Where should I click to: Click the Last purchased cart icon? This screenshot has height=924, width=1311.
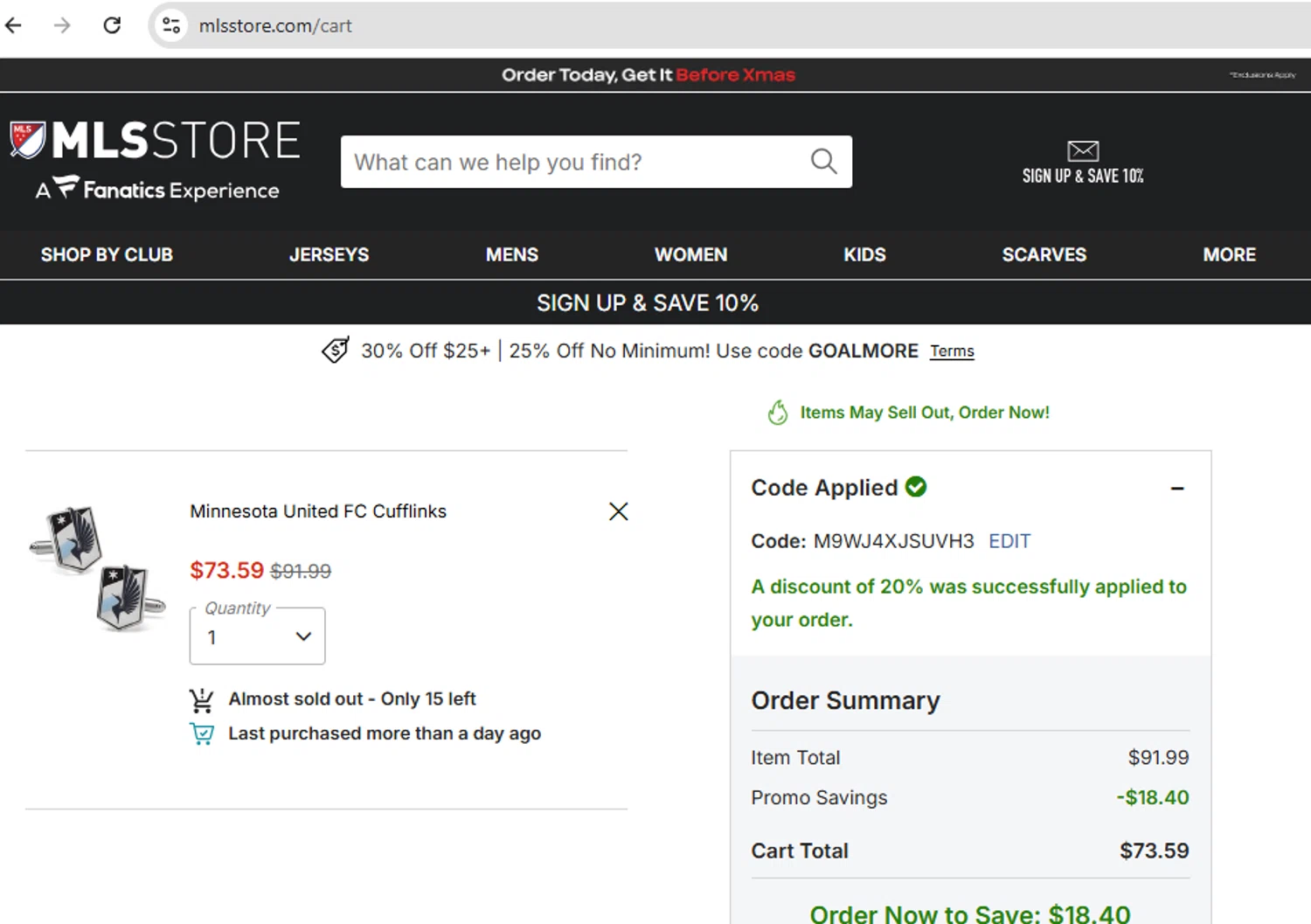point(202,733)
